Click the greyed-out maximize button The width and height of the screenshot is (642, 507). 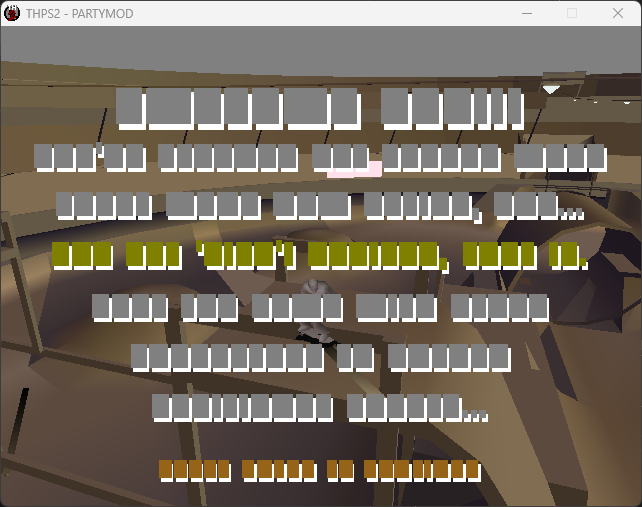tap(572, 14)
